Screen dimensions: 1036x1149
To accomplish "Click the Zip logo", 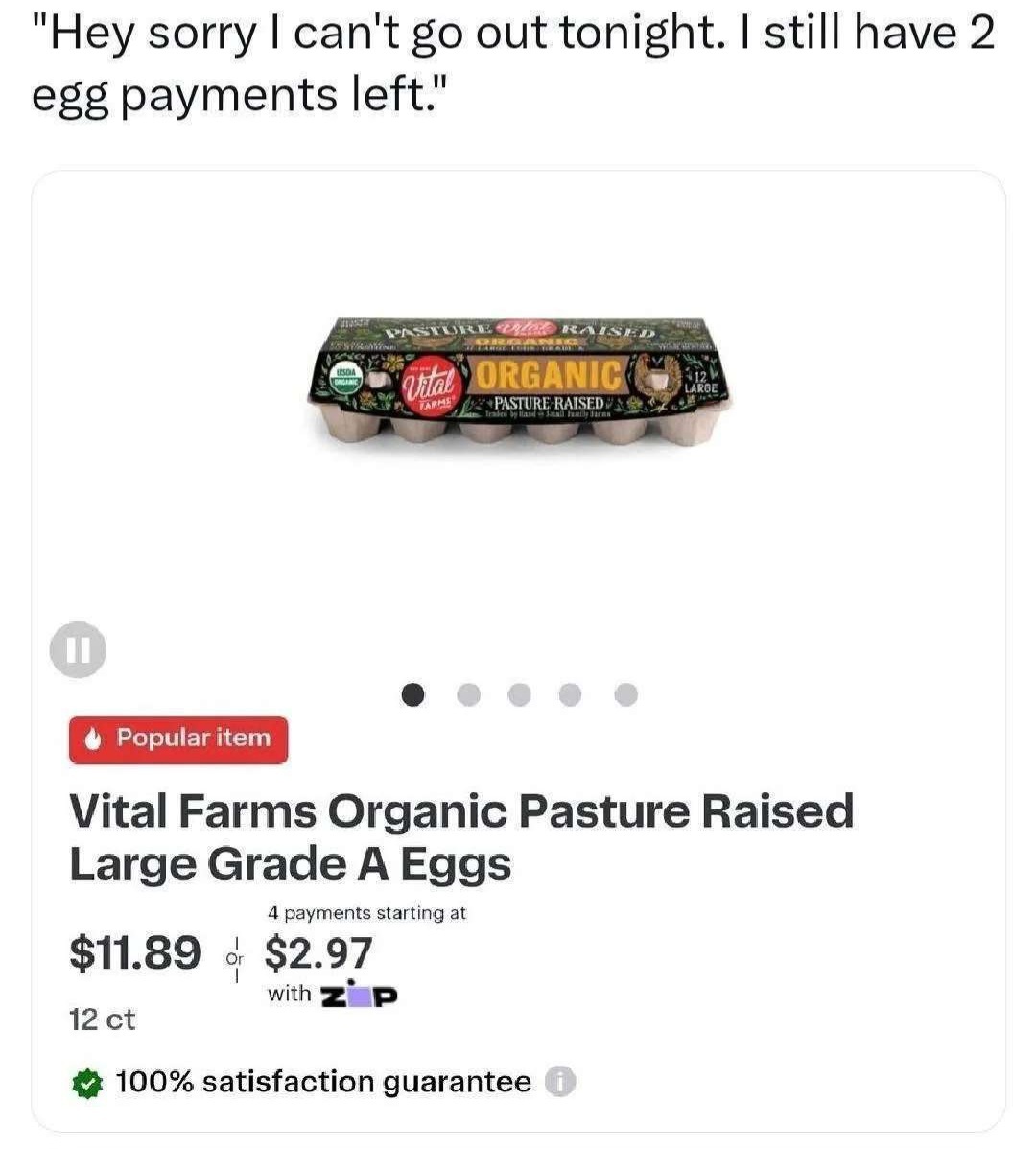I will [x=359, y=996].
